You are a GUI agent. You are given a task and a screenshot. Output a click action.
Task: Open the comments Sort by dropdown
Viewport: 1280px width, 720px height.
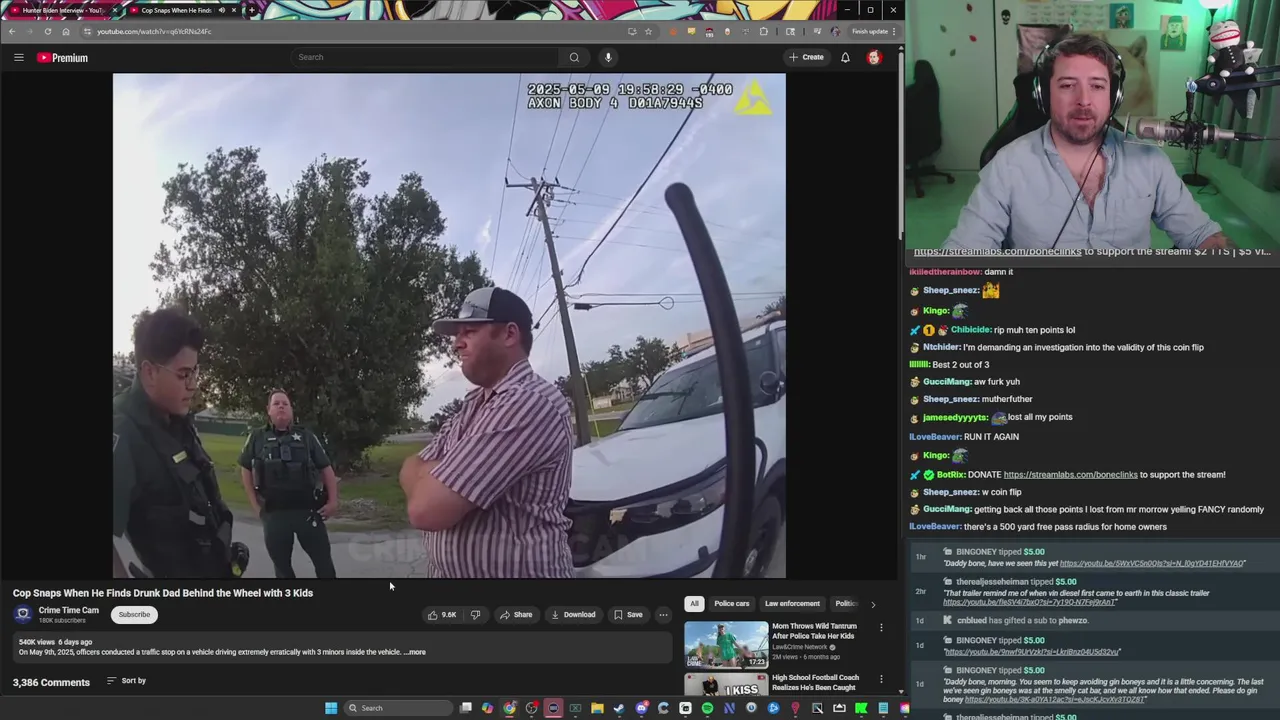click(x=126, y=681)
